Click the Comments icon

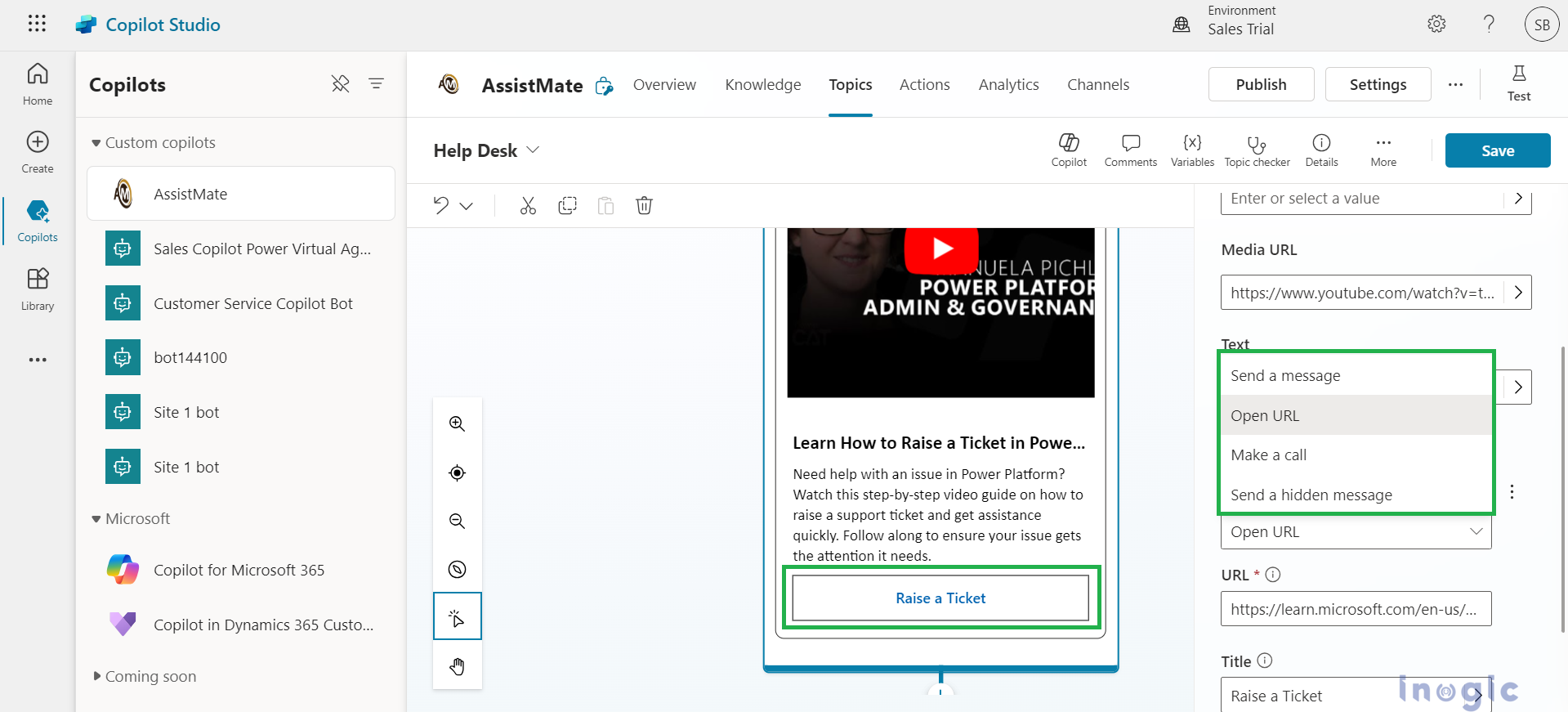(x=1130, y=150)
